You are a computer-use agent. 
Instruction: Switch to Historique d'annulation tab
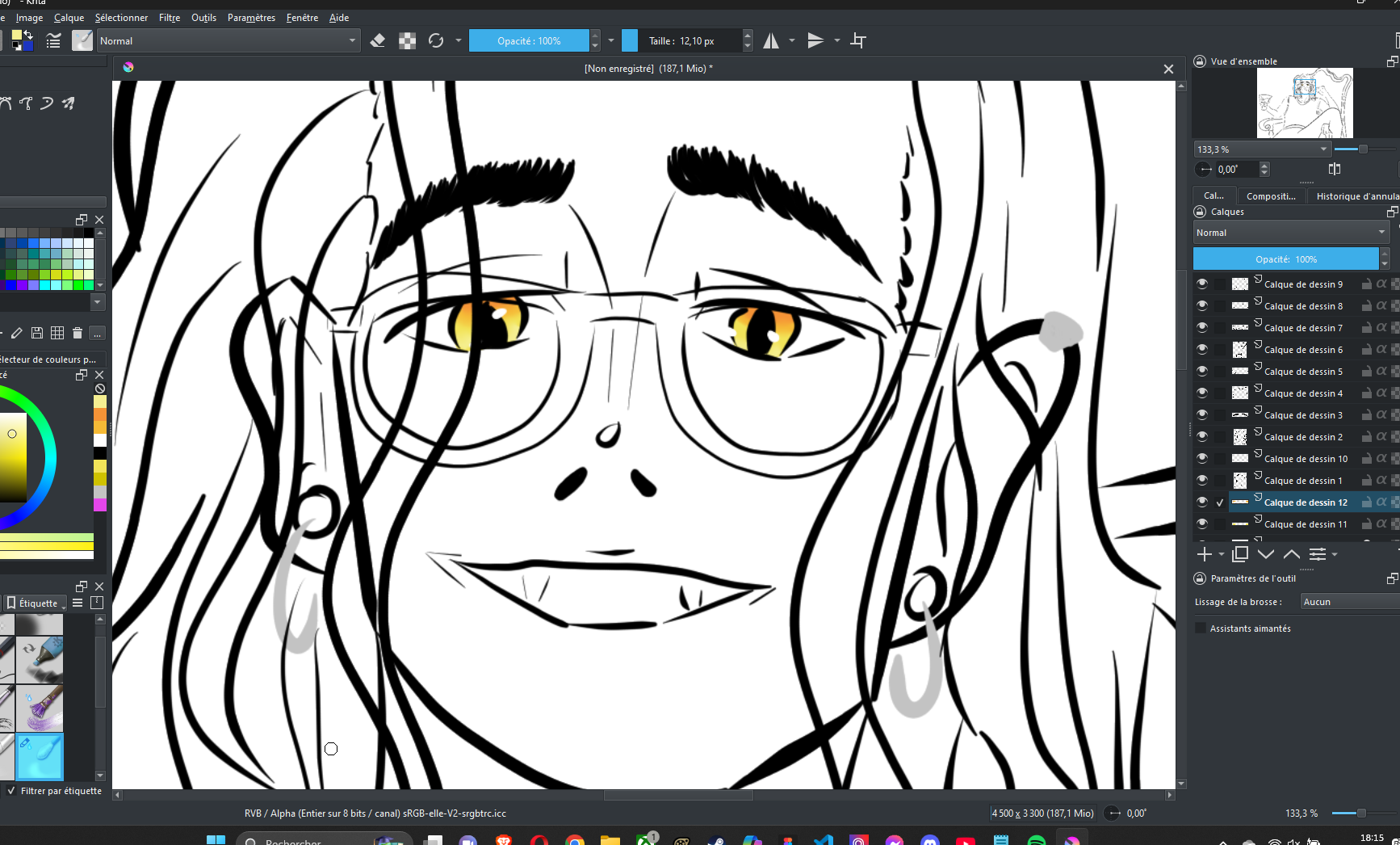tap(1356, 196)
